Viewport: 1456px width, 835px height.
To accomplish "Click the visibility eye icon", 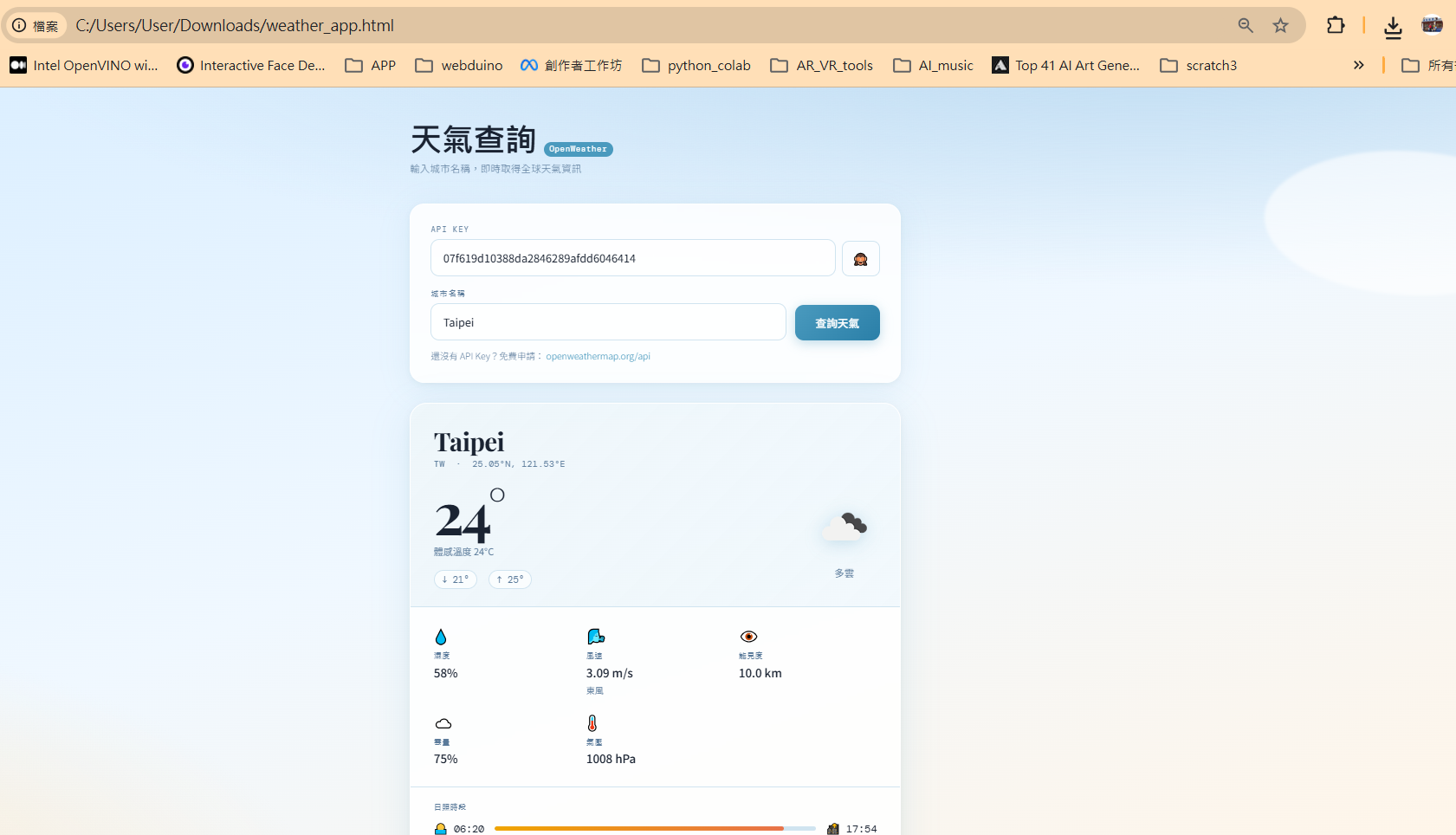I will (x=750, y=635).
